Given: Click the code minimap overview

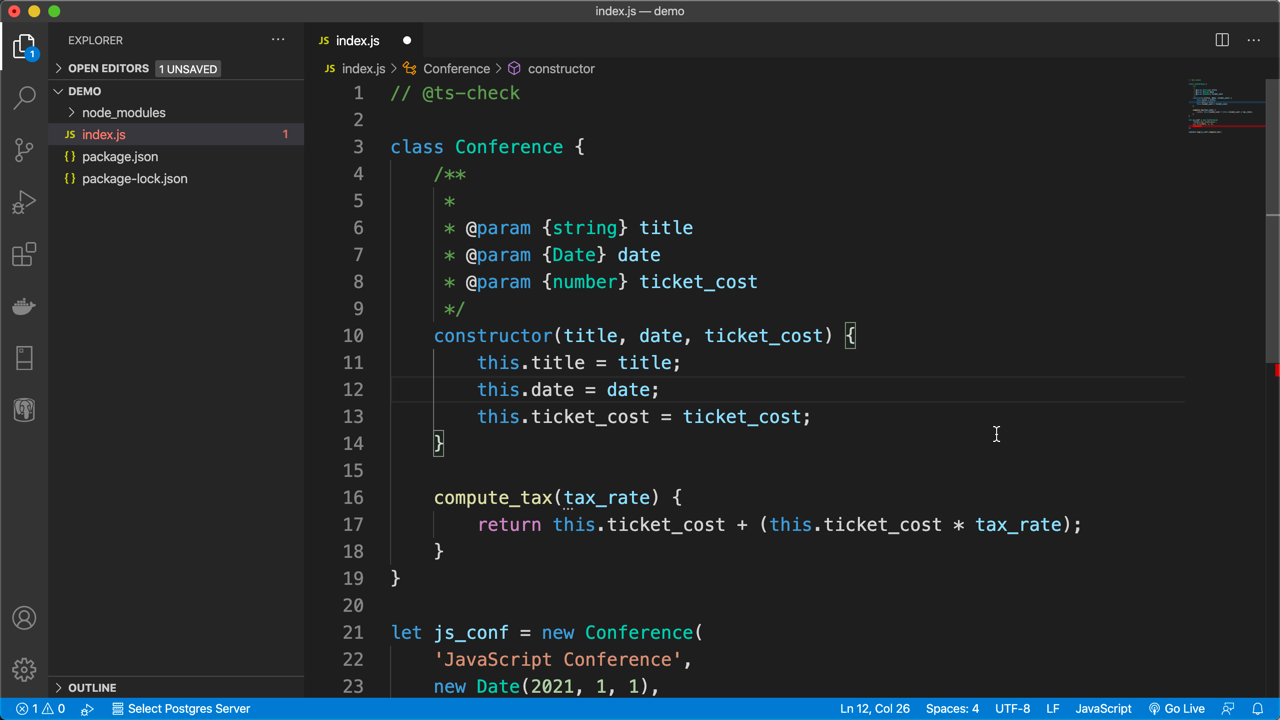Looking at the screenshot, I should point(1225,105).
